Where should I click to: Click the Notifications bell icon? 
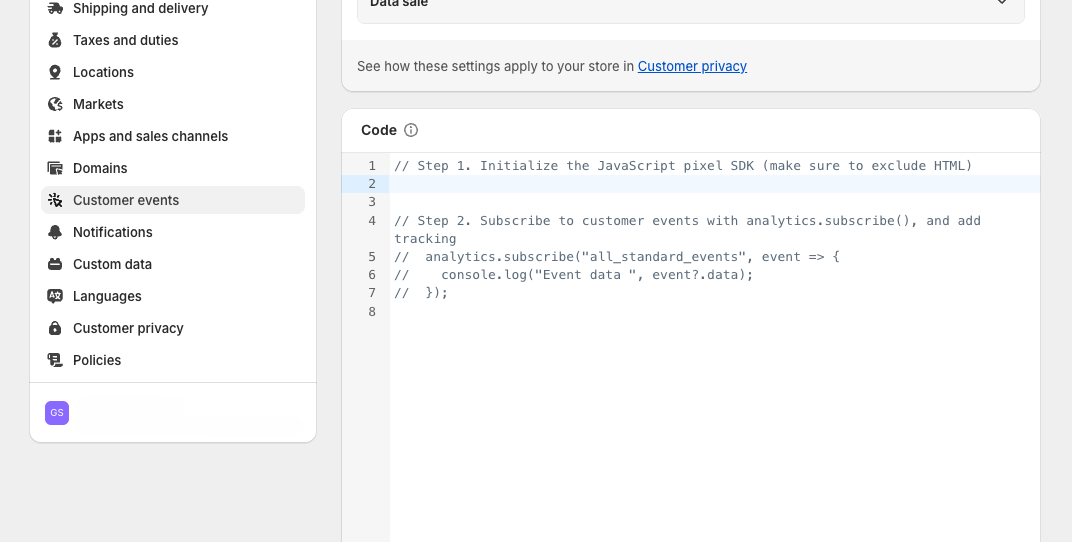pos(55,232)
